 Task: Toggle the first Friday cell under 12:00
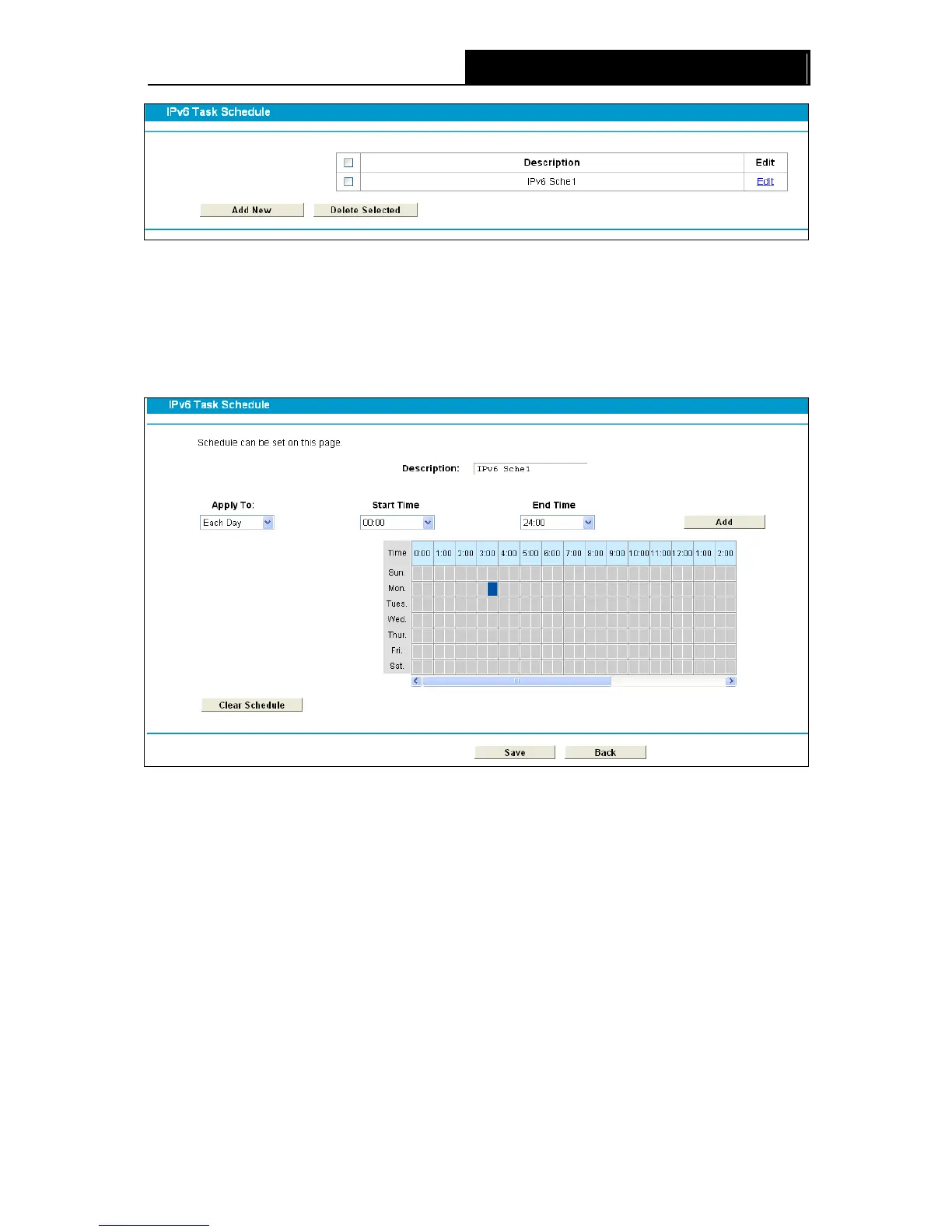677,651
